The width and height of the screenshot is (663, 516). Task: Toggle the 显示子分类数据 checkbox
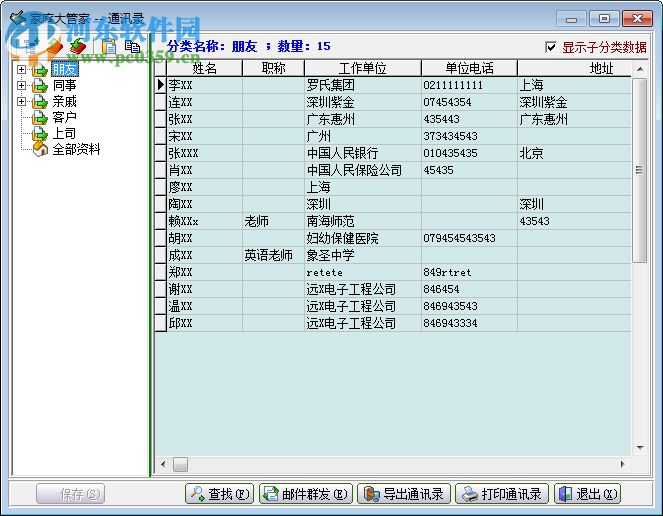pos(551,47)
